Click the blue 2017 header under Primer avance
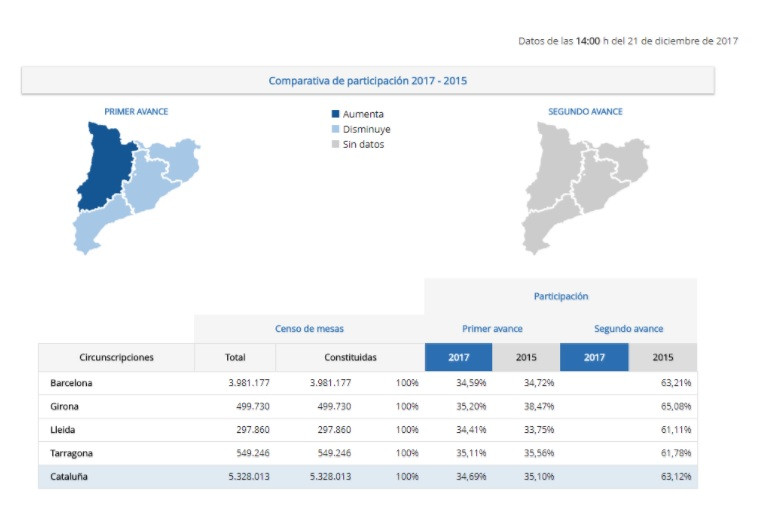This screenshot has height=508, width=773. click(458, 357)
